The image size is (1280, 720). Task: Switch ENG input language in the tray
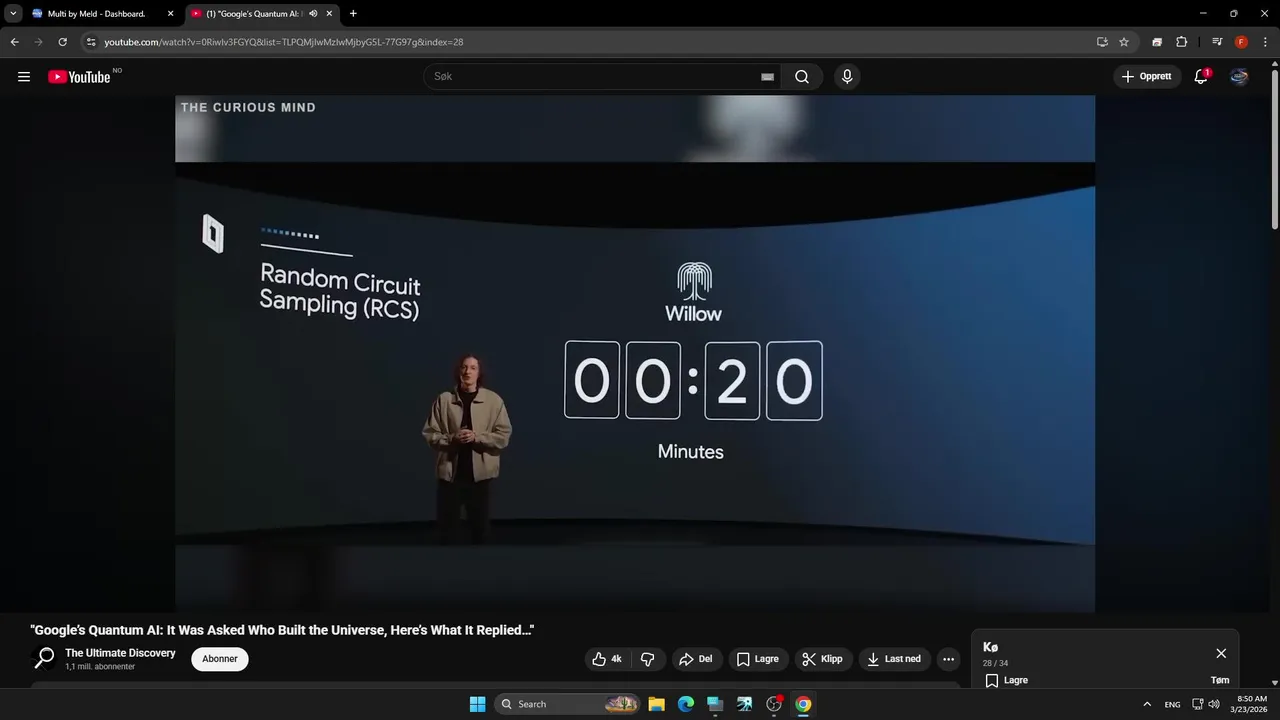point(1172,704)
